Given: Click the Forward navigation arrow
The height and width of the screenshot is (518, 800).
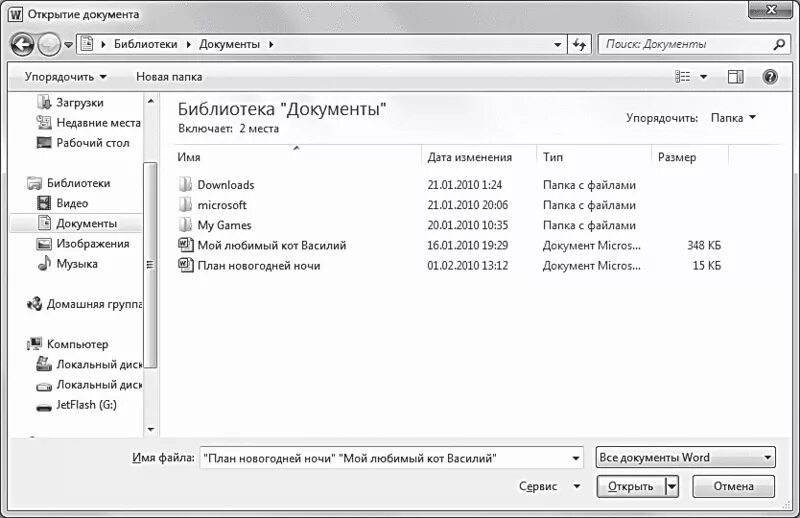Looking at the screenshot, I should point(49,45).
